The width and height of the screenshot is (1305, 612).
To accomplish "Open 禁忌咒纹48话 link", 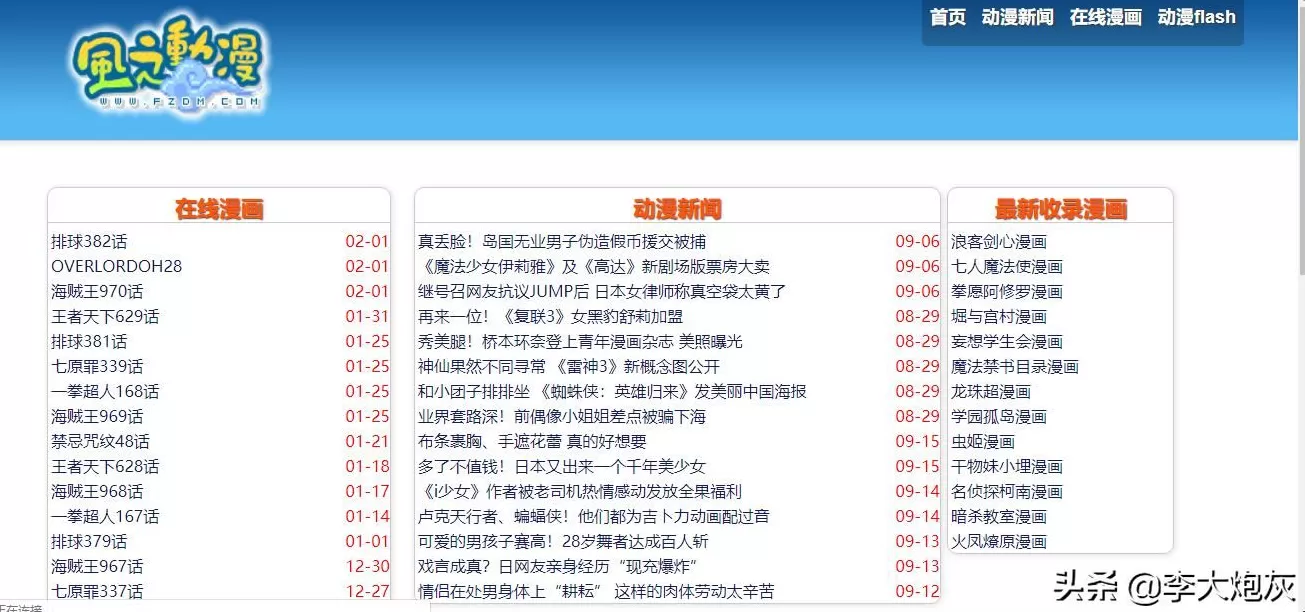I will (100, 442).
